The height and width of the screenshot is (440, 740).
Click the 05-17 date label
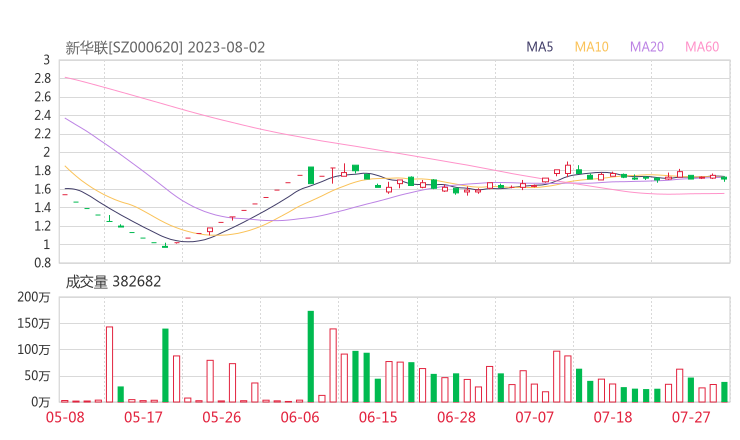click(x=143, y=417)
